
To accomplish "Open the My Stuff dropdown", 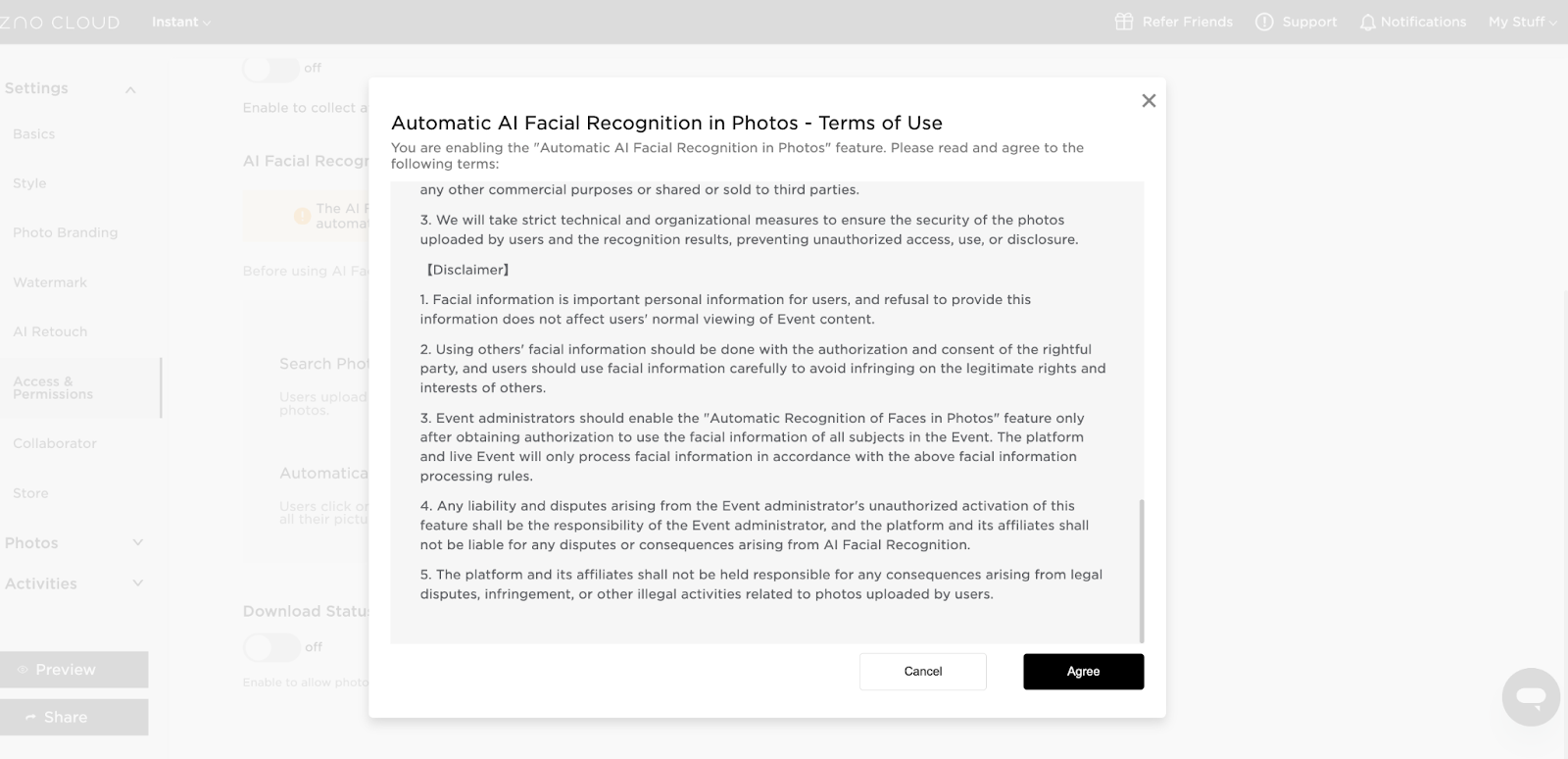I will (1522, 22).
